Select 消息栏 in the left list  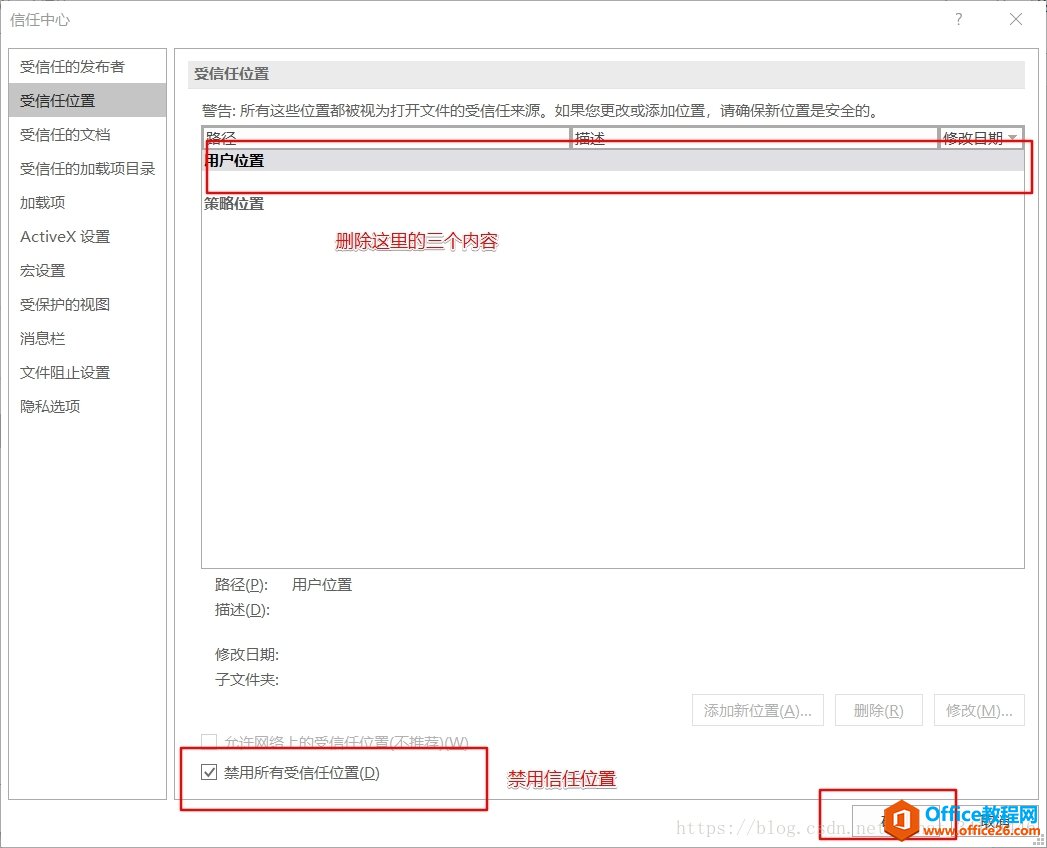pyautogui.click(x=43, y=338)
